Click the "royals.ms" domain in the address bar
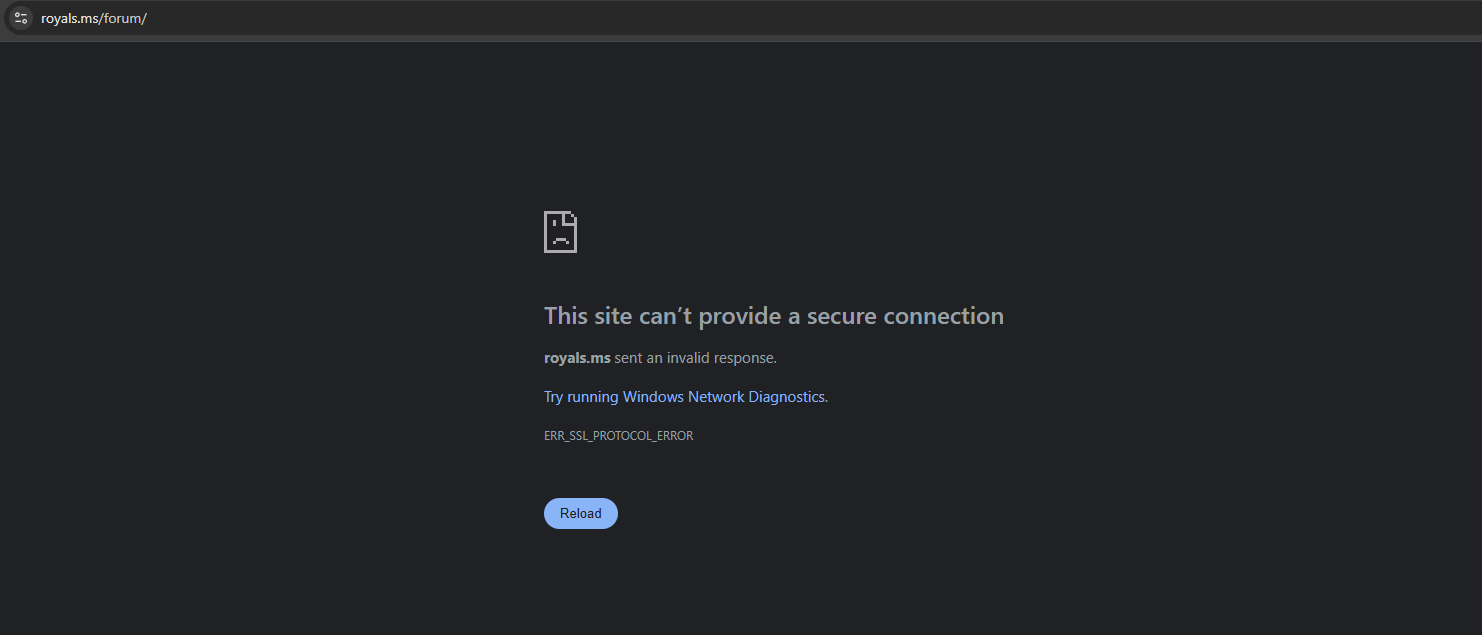Screen dimensions: 1482x635 (x=69, y=19)
